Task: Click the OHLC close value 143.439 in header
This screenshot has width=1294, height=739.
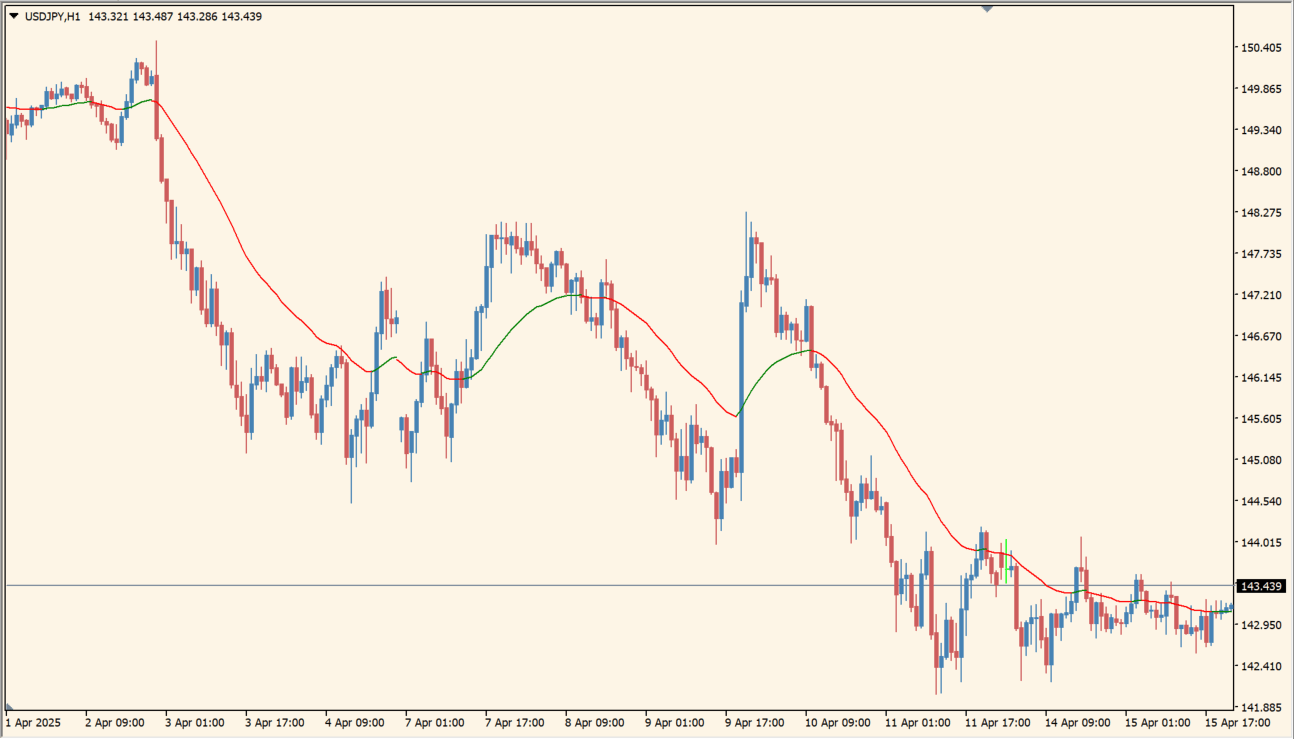Action: 241,16
